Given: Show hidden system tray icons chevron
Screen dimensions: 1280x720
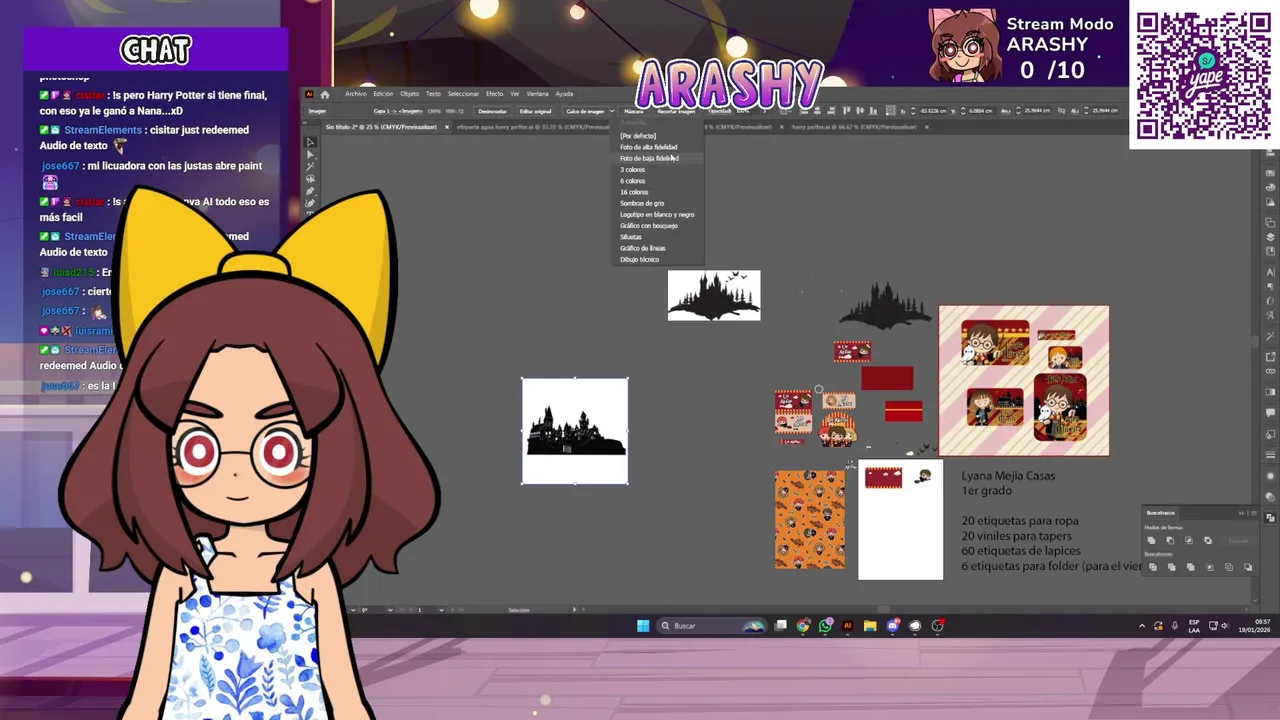Looking at the screenshot, I should click(1142, 626).
